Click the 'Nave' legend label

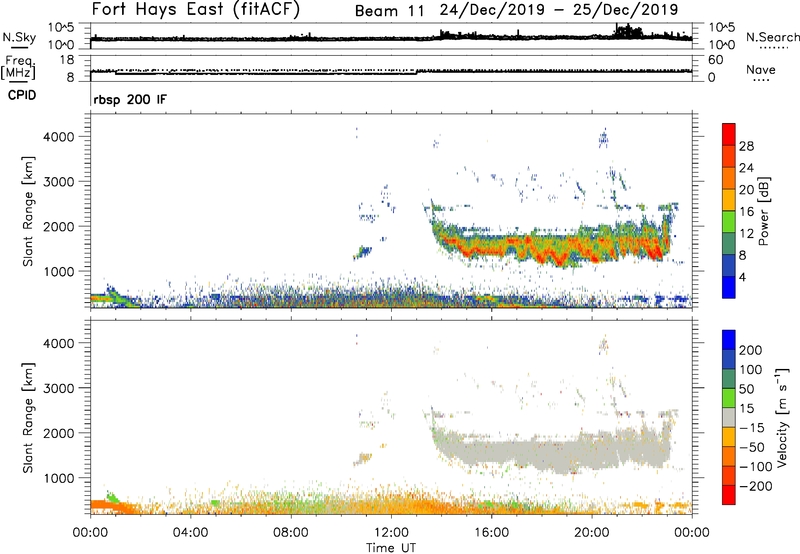(x=761, y=69)
